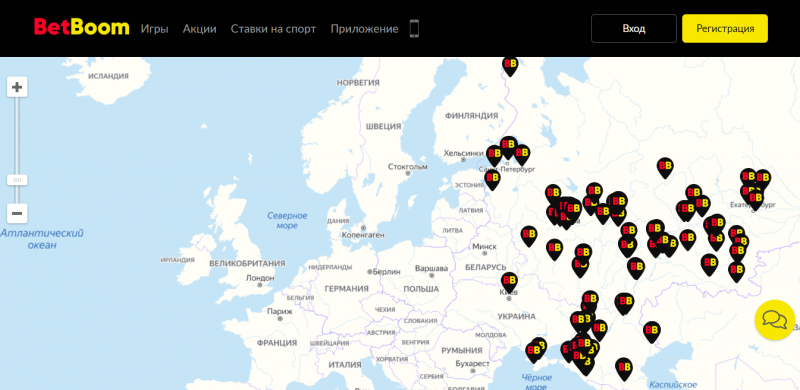Open the Приложение link

point(364,29)
